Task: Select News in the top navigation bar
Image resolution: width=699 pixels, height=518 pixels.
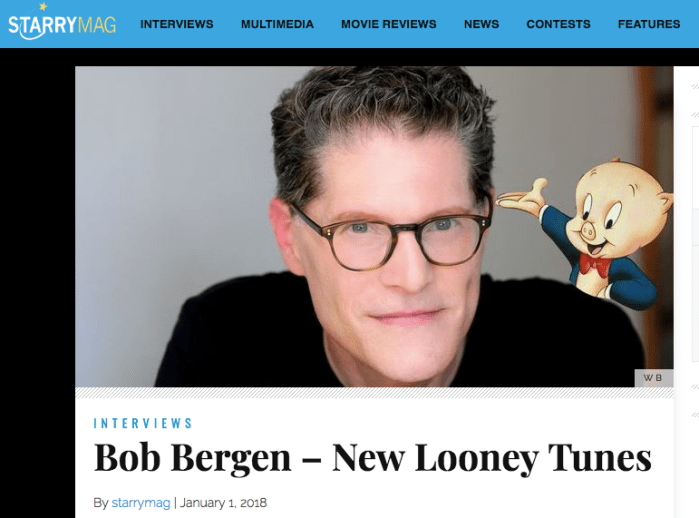Action: (x=481, y=24)
